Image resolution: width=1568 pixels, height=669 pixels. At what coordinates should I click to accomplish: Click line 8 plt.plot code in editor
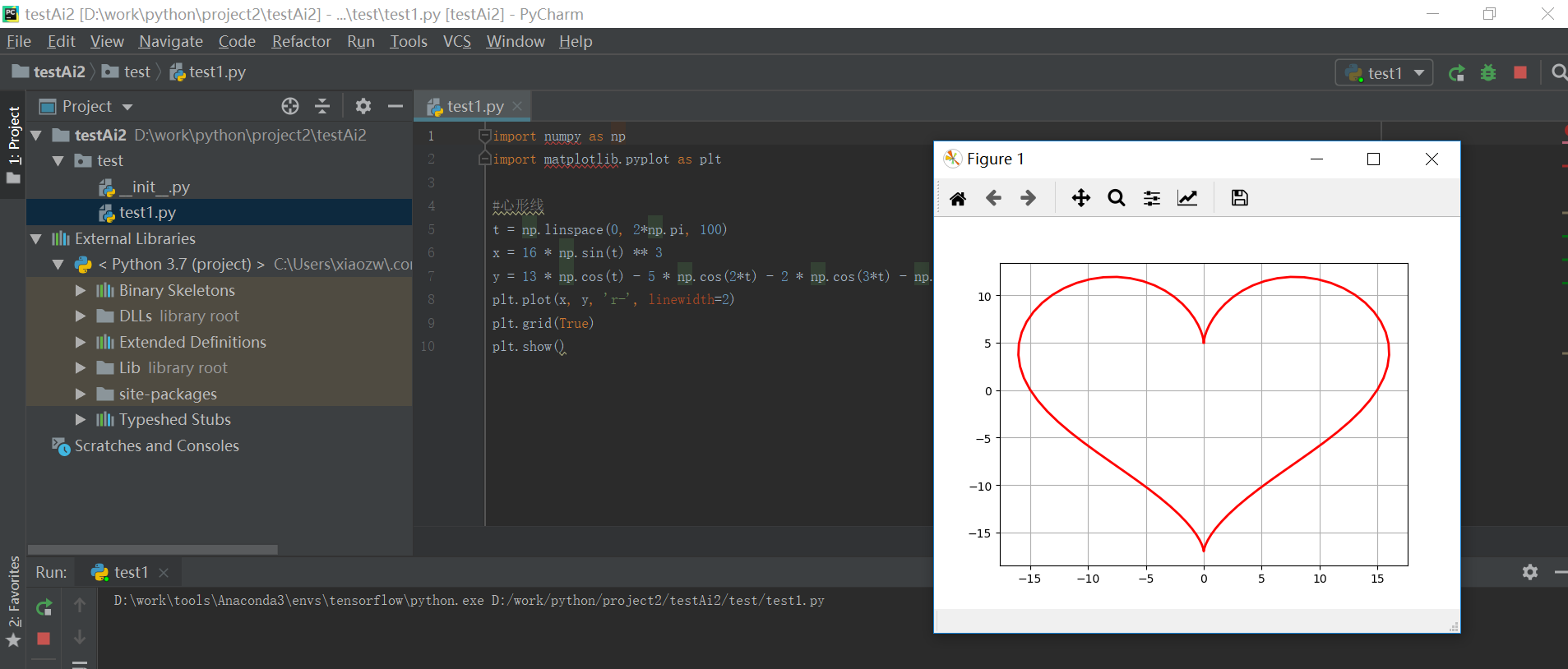[613, 300]
